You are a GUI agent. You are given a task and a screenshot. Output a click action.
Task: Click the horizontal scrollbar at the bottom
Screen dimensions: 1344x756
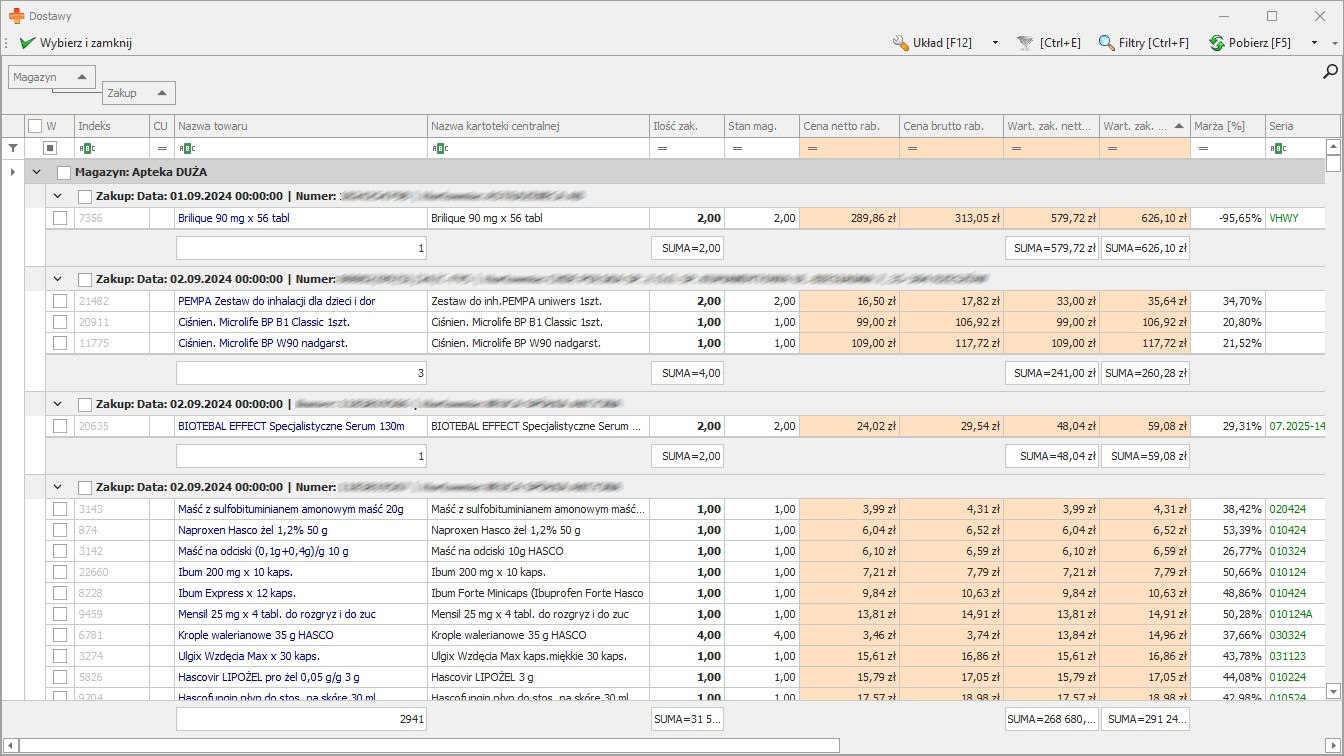click(x=430, y=746)
